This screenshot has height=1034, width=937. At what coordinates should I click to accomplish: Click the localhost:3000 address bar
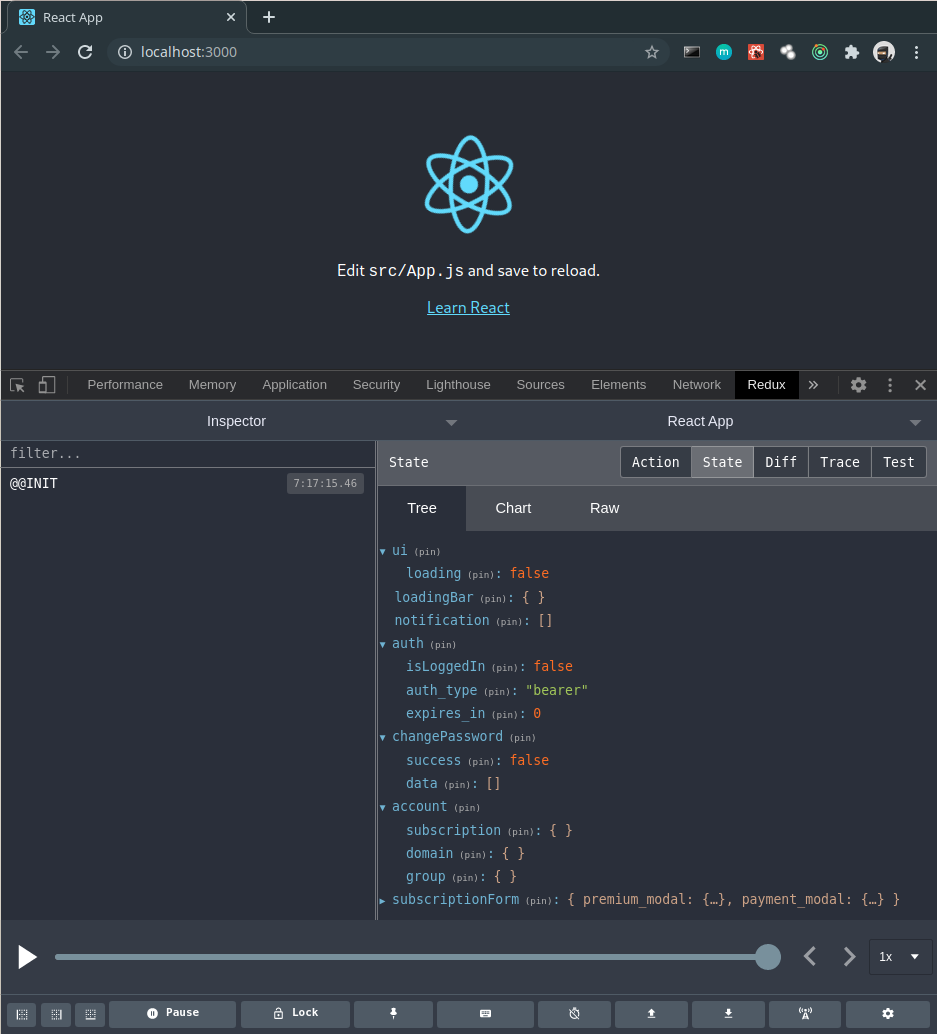click(x=388, y=52)
